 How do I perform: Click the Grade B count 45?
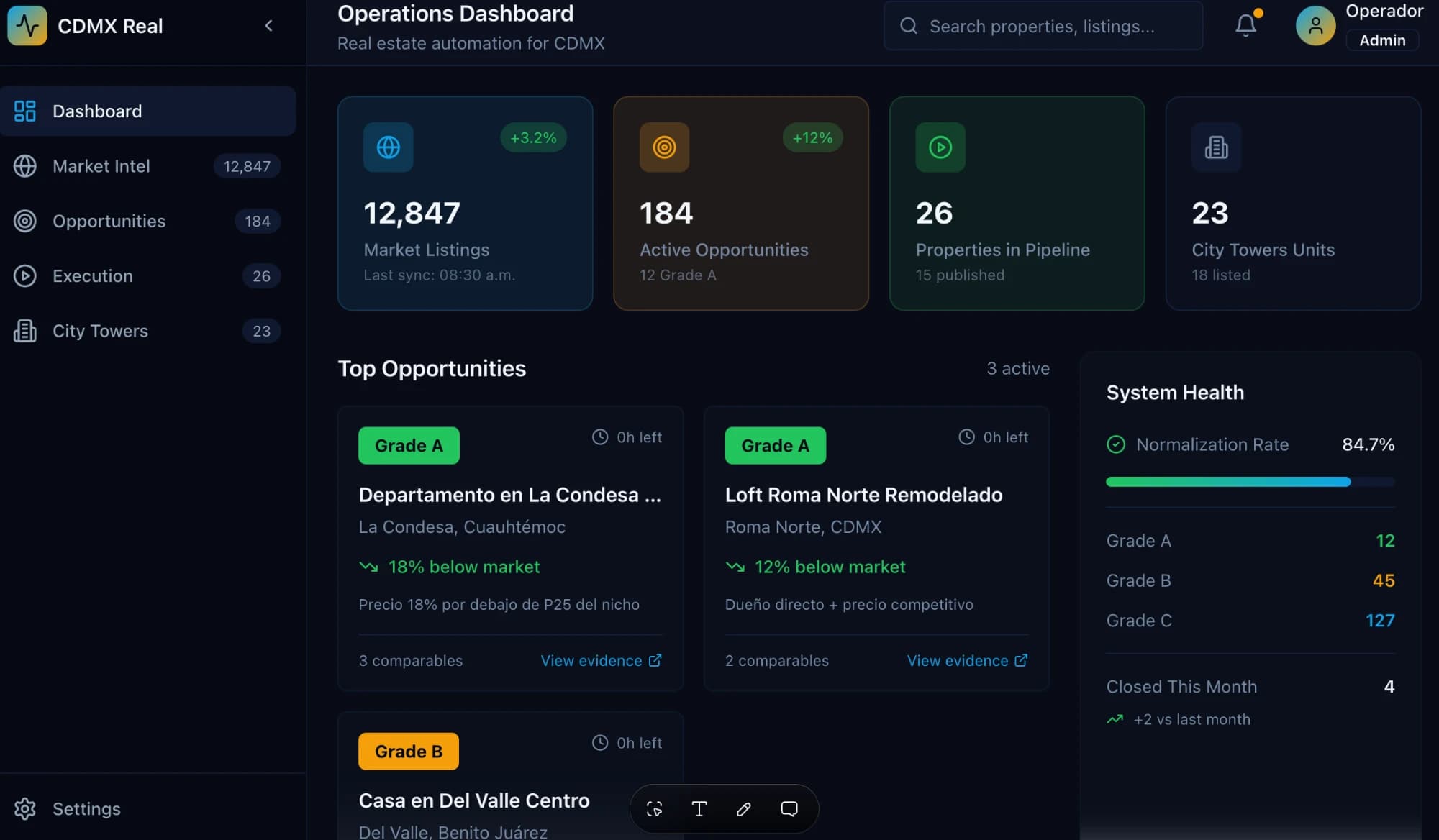[1384, 580]
